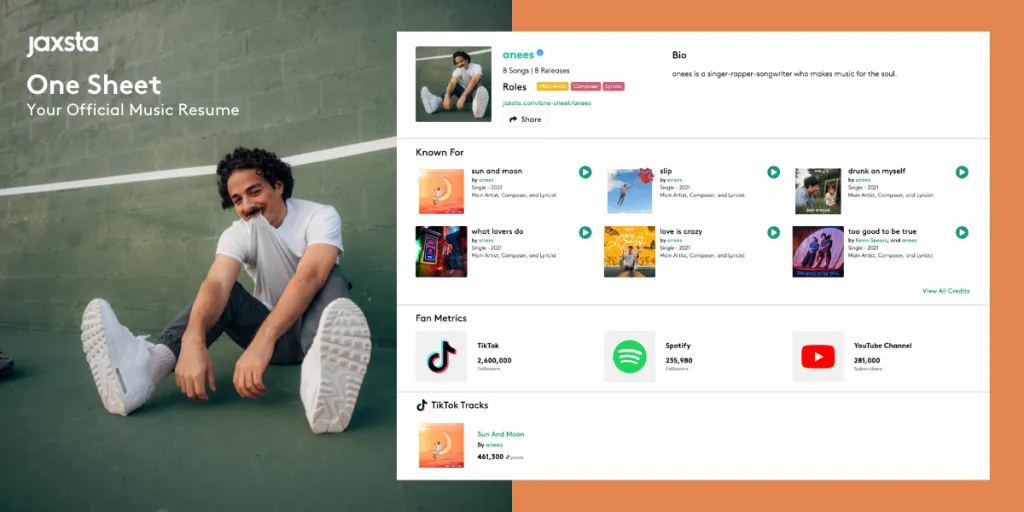
Task: Select the Main Artist role tag
Action: [x=552, y=87]
